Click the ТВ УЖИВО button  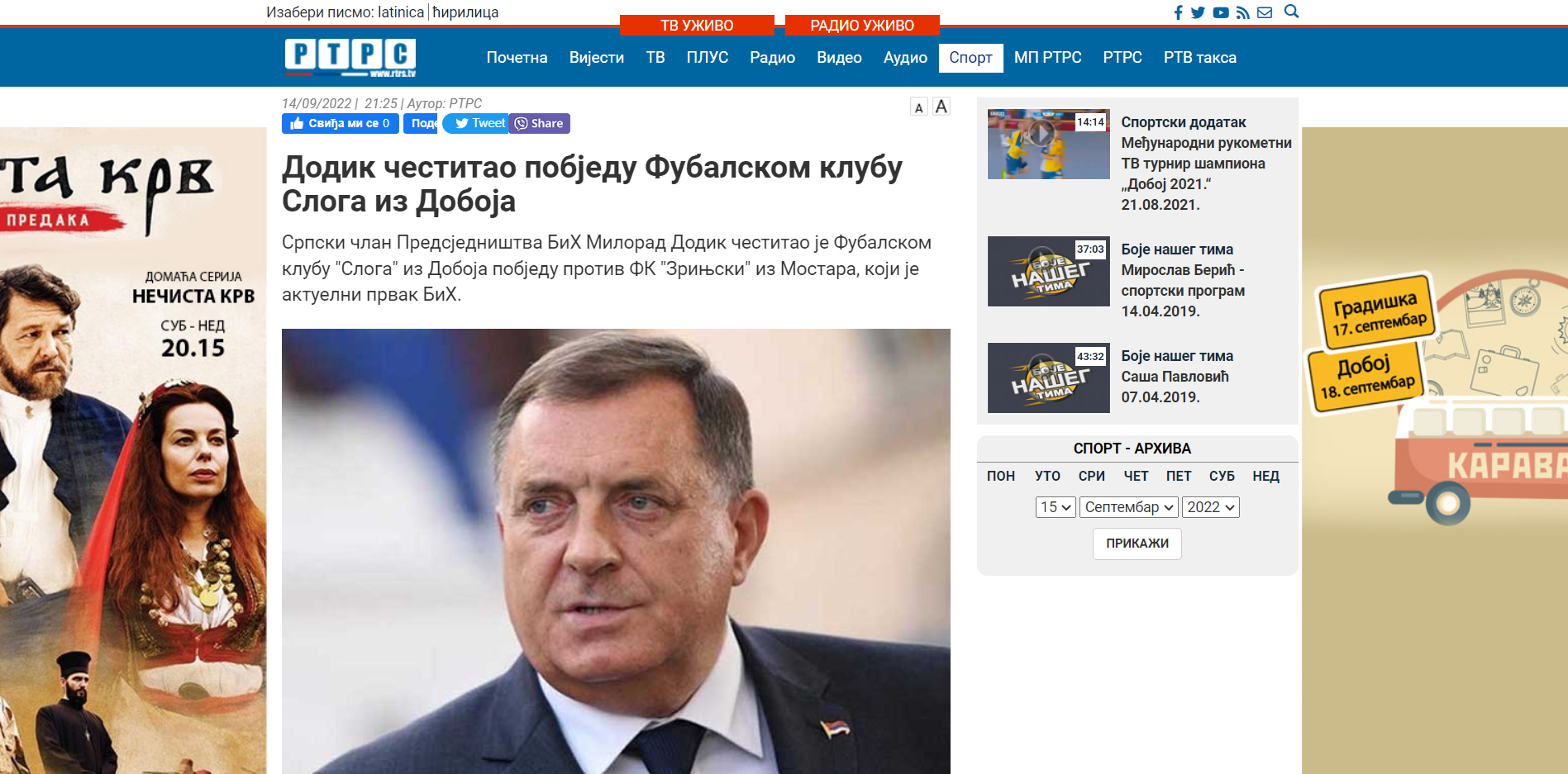(x=697, y=26)
